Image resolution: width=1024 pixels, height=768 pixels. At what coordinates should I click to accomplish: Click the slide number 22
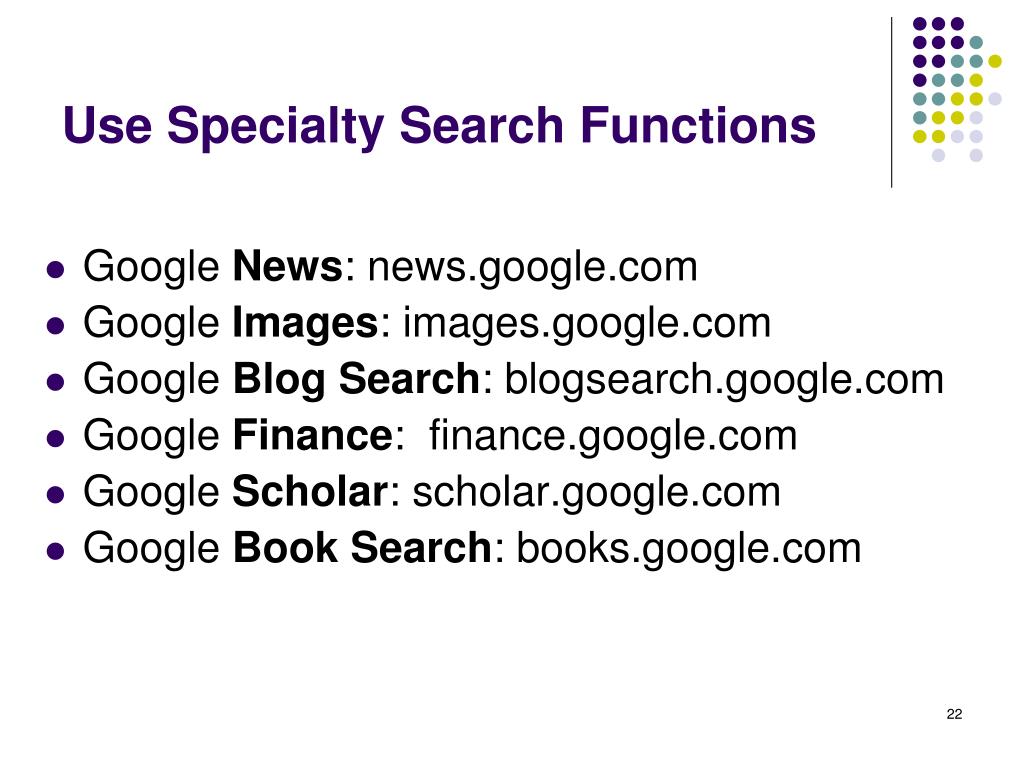(x=954, y=714)
